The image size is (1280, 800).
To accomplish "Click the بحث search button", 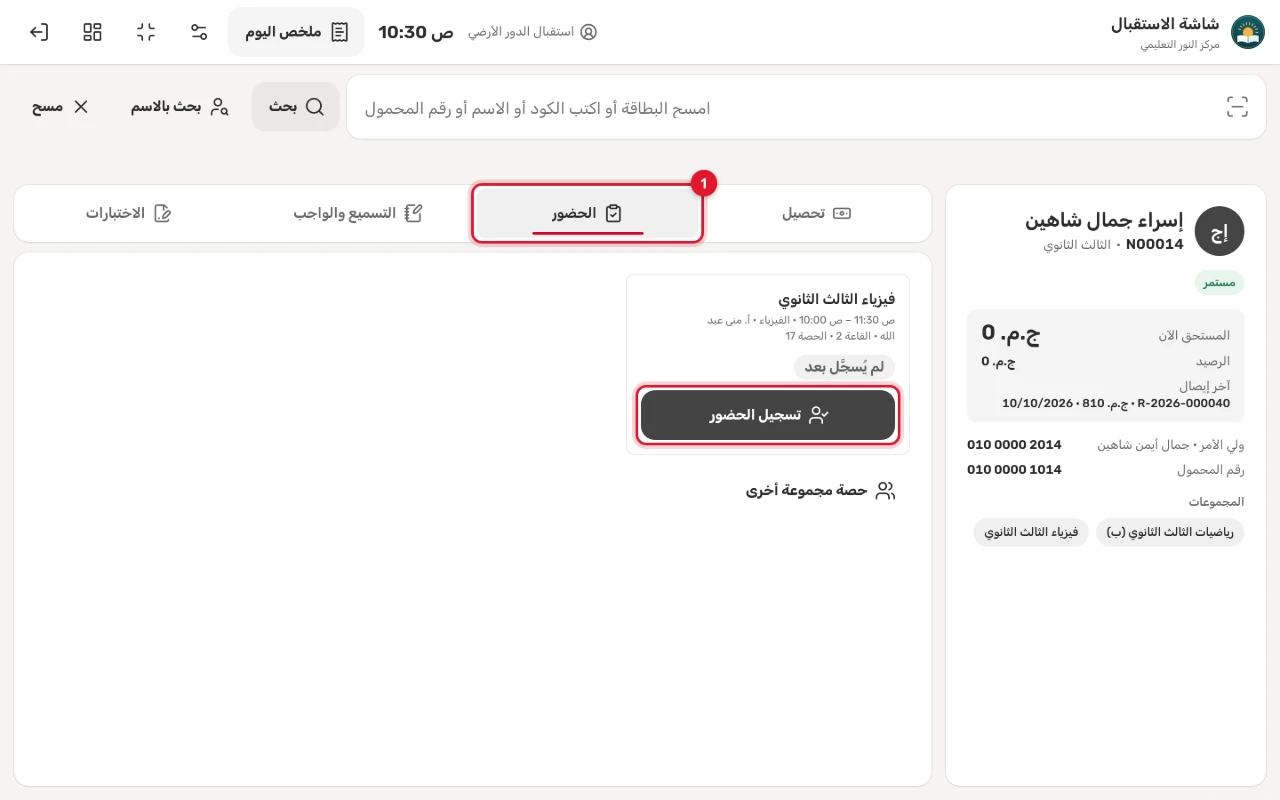I will 296,107.
